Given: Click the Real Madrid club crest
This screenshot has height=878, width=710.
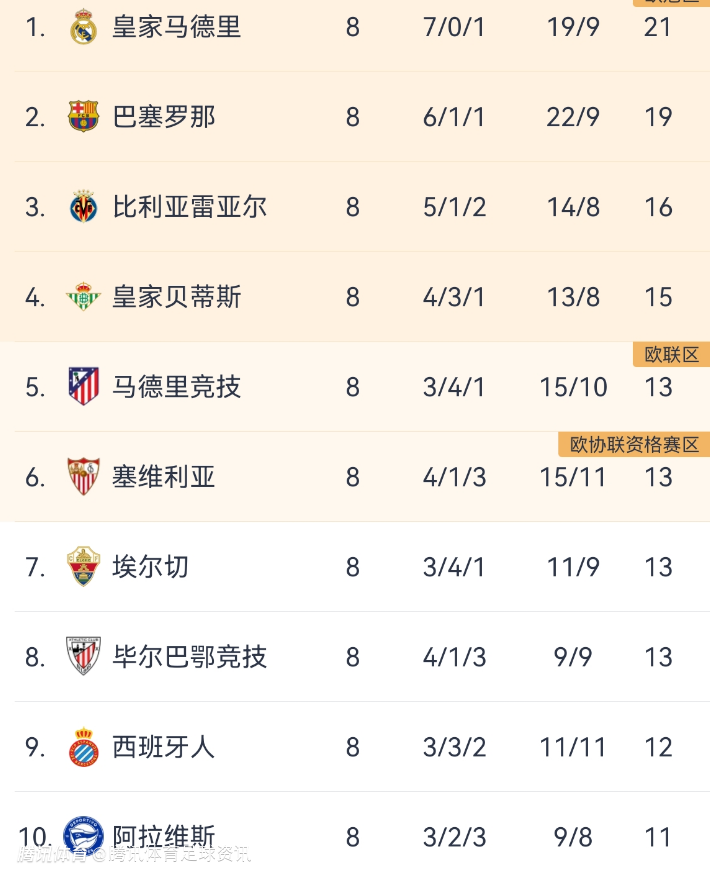Looking at the screenshot, I should pyautogui.click(x=83, y=27).
